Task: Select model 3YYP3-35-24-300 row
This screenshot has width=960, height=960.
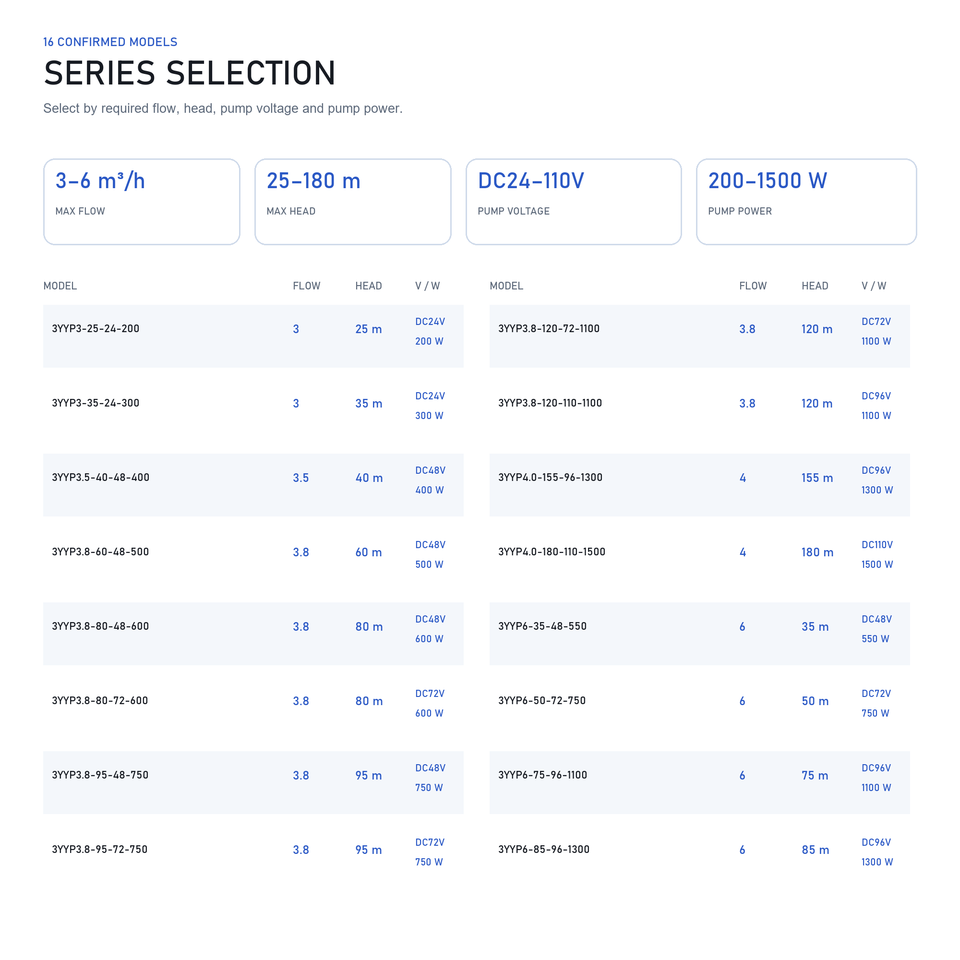Action: (x=253, y=411)
